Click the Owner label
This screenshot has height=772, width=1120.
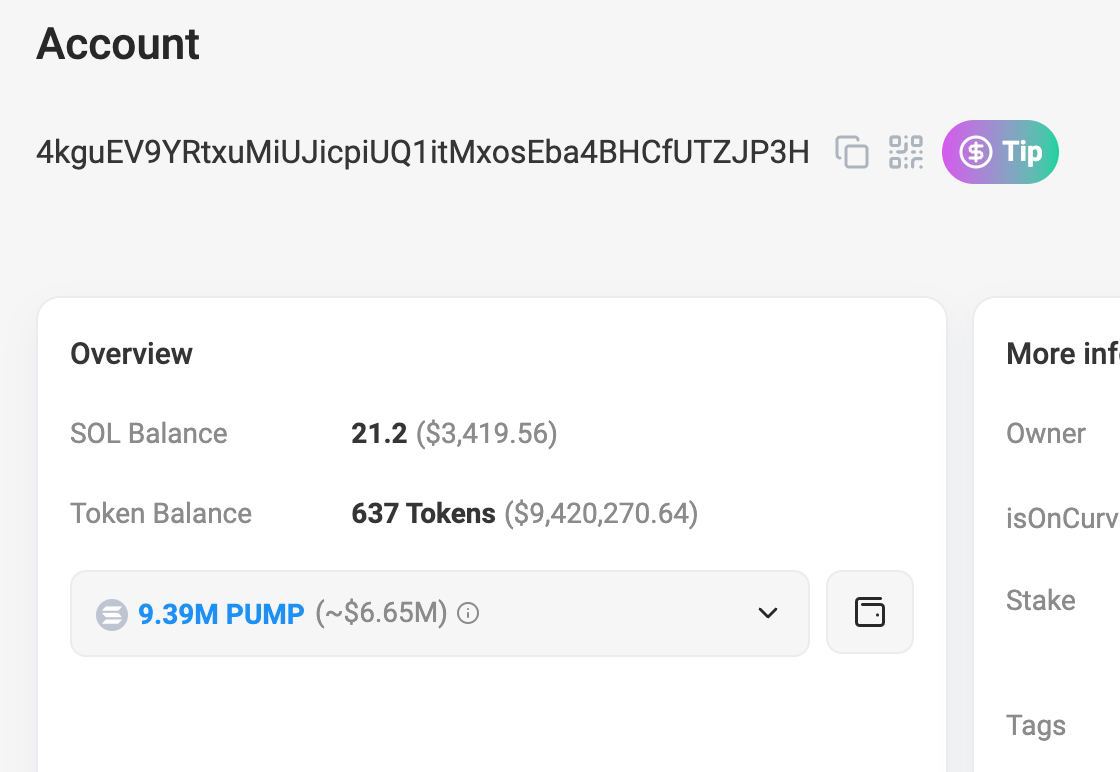(1046, 433)
